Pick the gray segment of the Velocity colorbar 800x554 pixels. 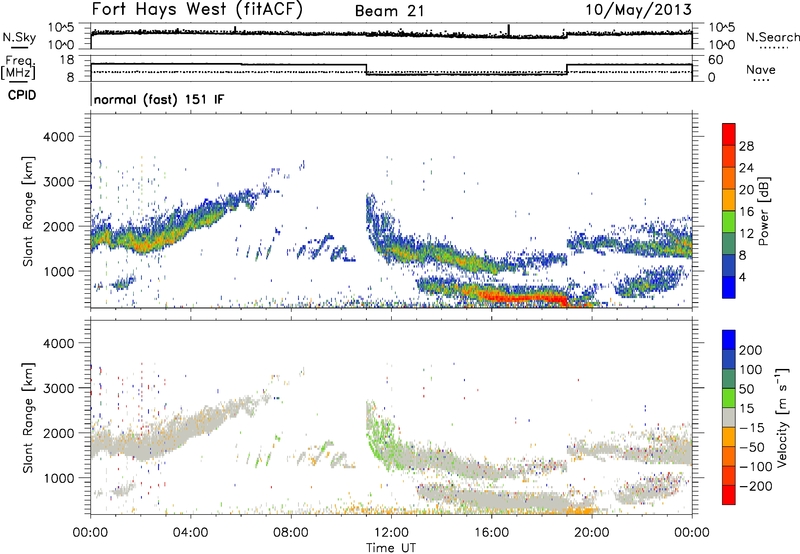(729, 417)
